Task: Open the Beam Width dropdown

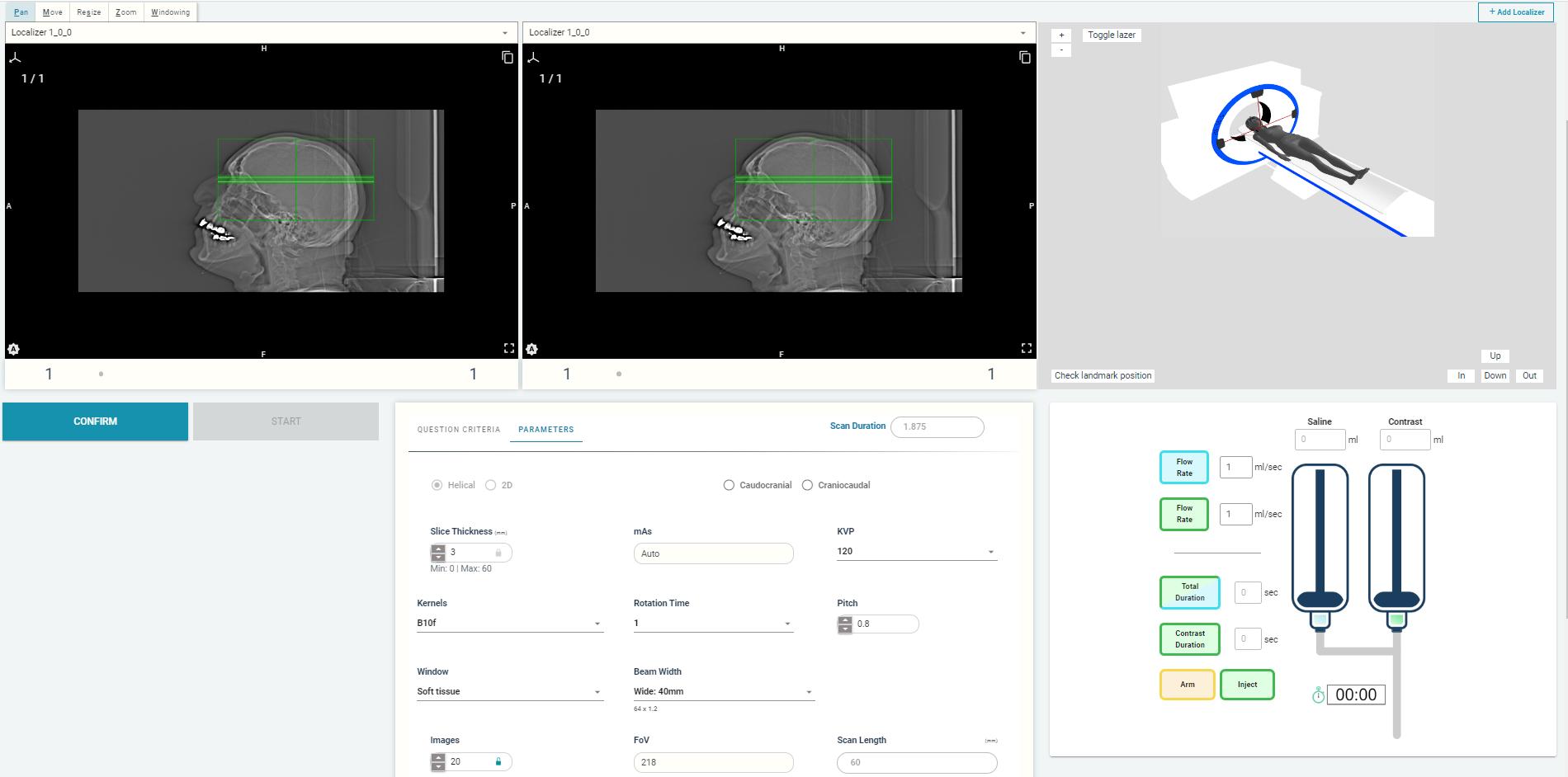Action: pyautogui.click(x=723, y=692)
